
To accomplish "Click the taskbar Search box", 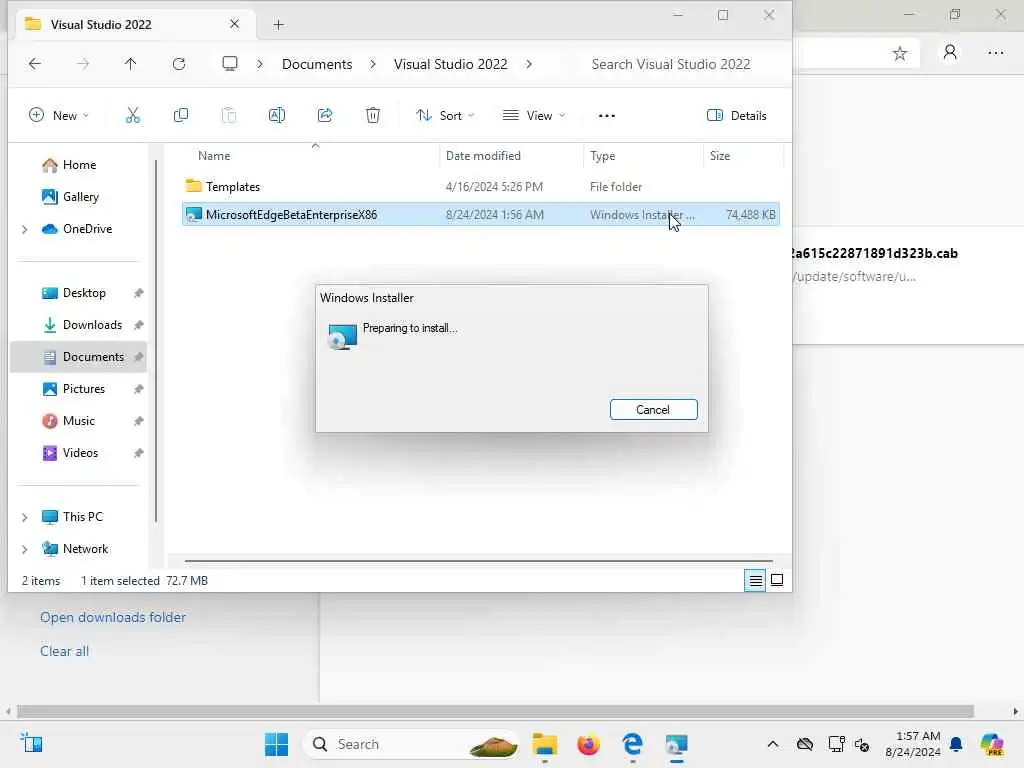I will click(411, 744).
